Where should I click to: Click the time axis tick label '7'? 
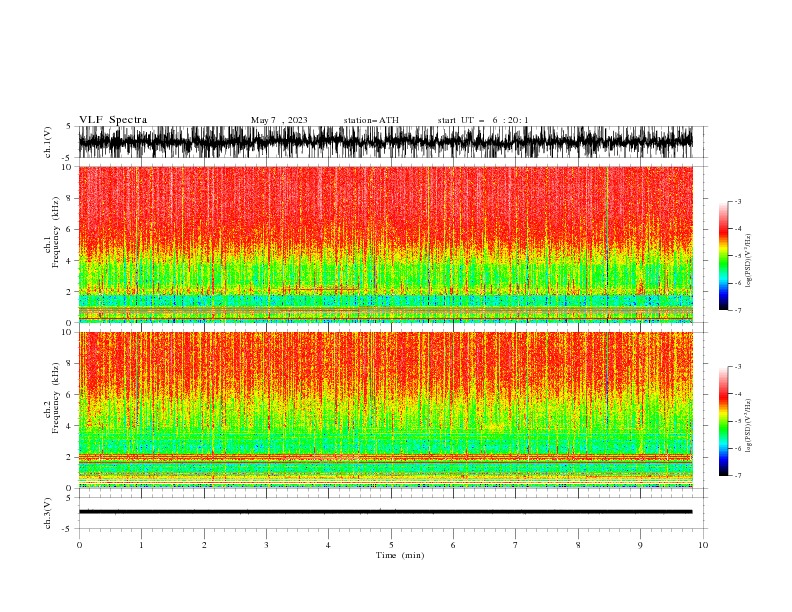(x=516, y=545)
